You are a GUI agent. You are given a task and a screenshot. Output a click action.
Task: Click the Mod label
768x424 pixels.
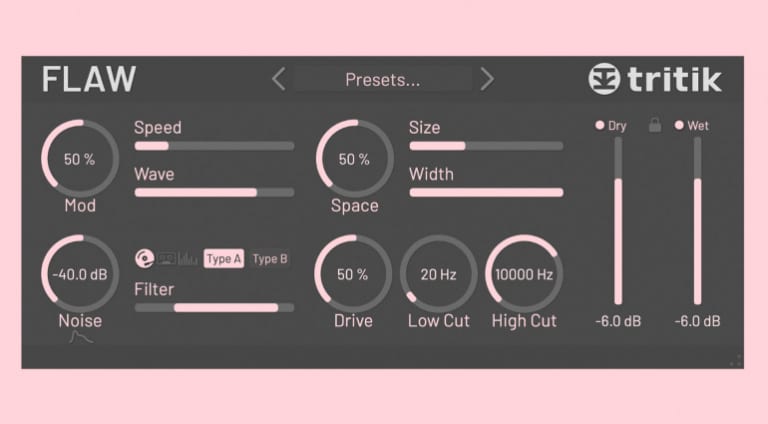[80, 206]
